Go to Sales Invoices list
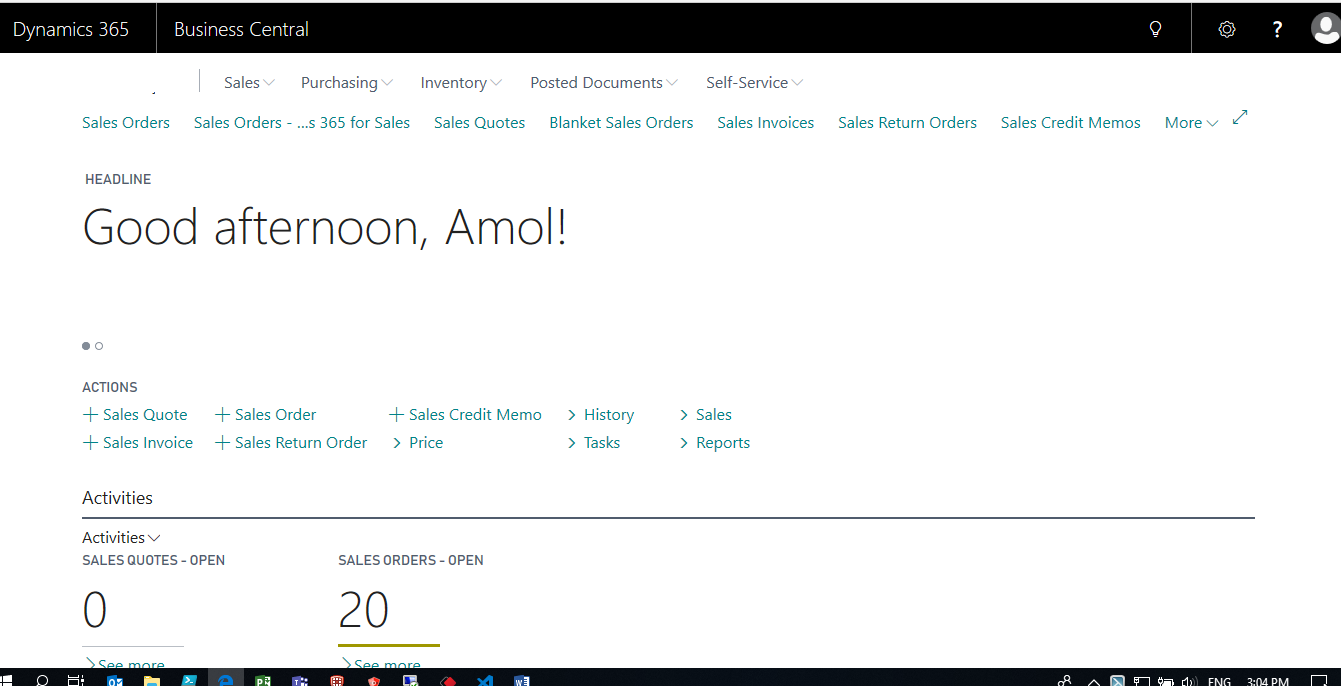Screen dimensions: 1341x686 tap(765, 123)
